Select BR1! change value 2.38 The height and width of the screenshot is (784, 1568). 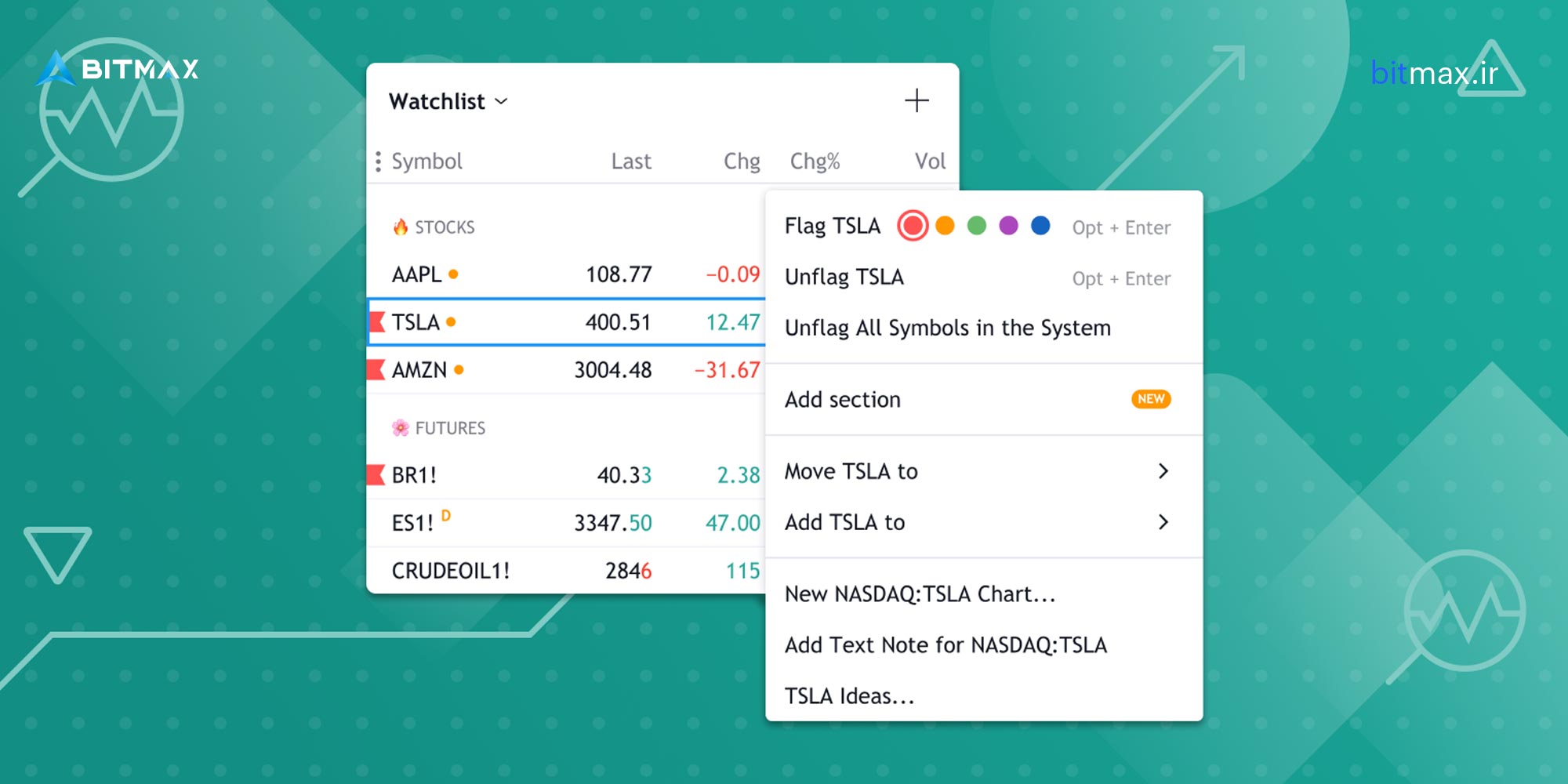click(x=739, y=475)
